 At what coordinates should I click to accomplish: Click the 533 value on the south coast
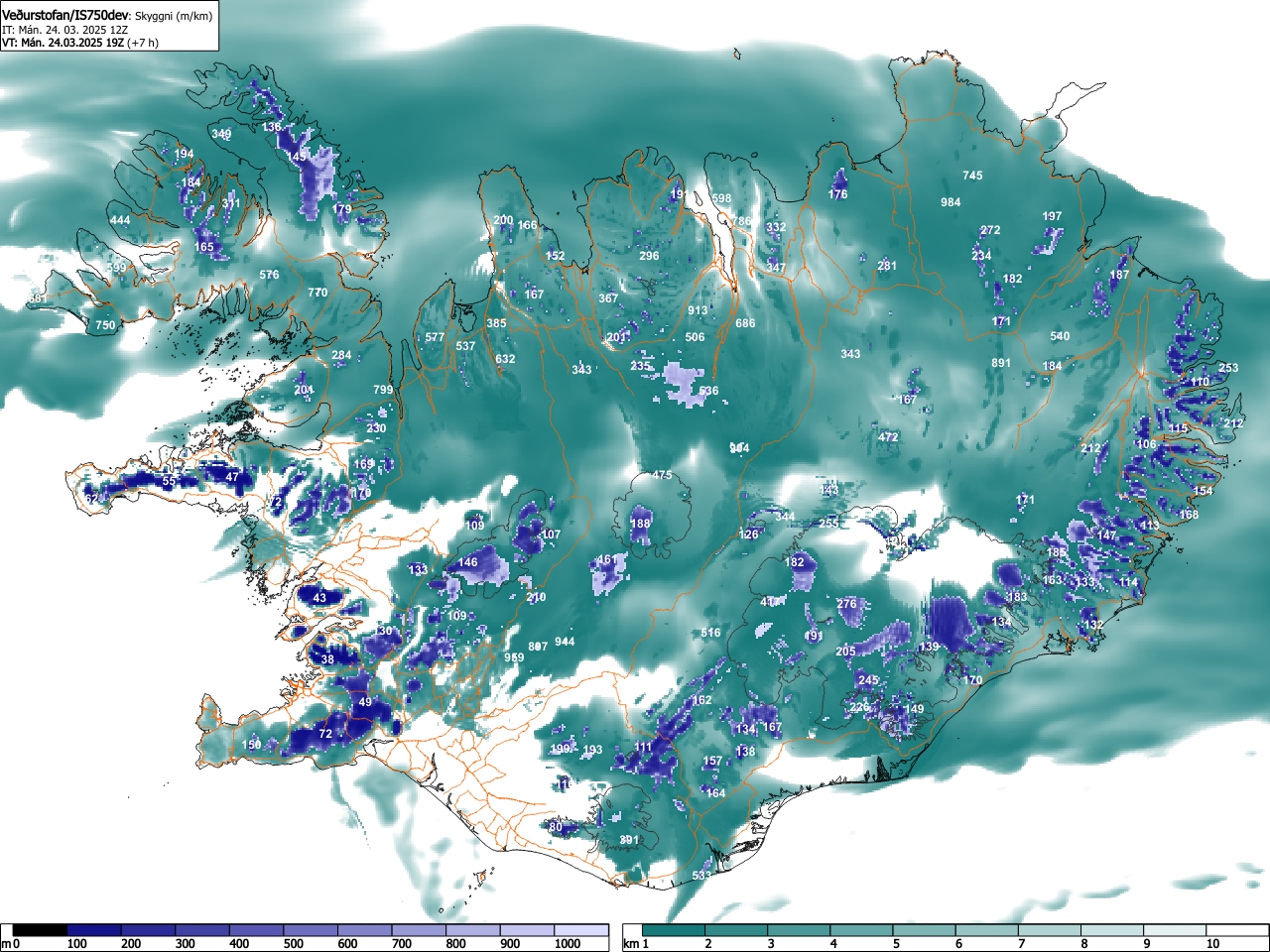click(701, 876)
